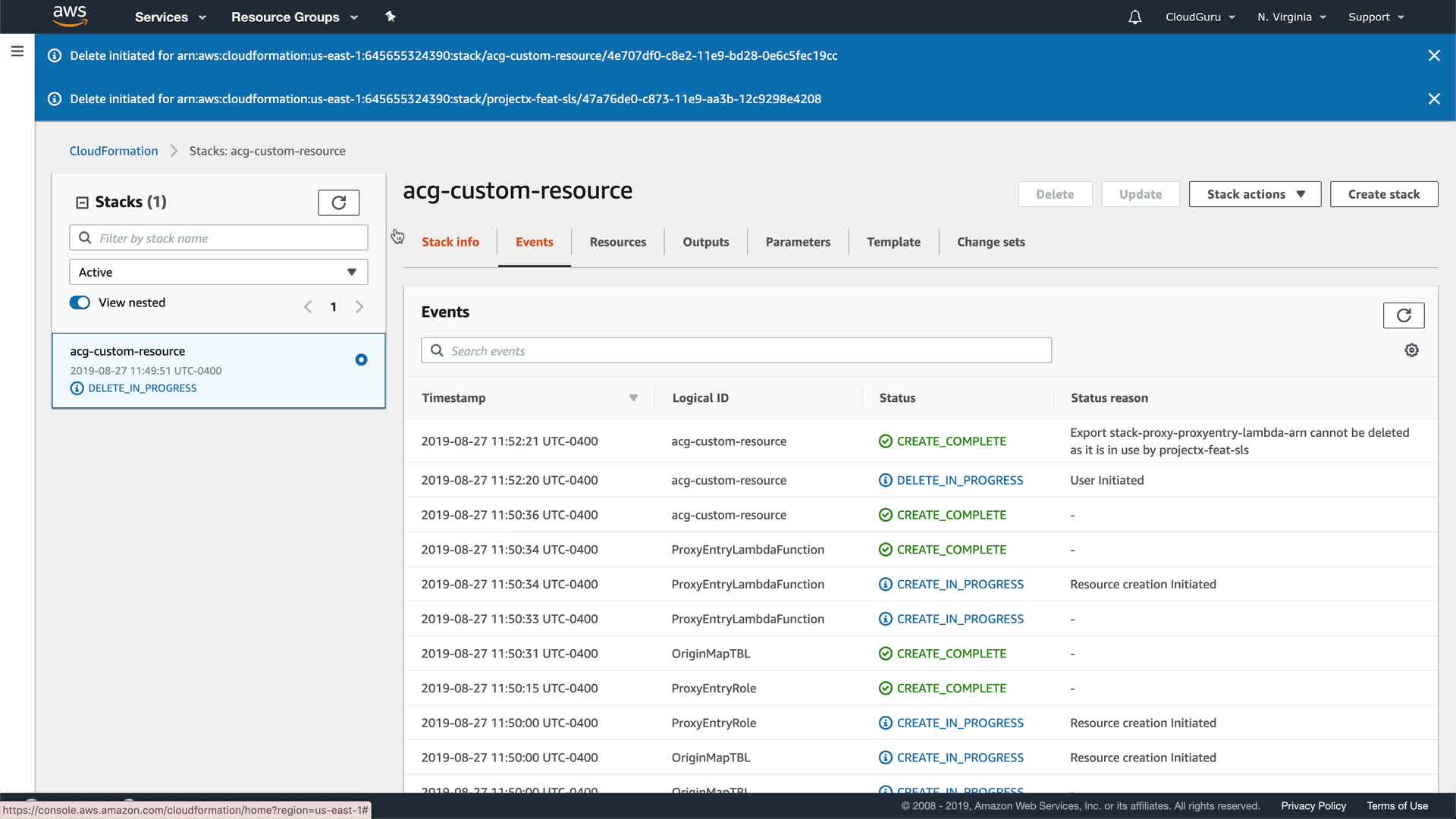Open the Active status filter dropdown
This screenshot has height=819, width=1456.
pos(218,272)
